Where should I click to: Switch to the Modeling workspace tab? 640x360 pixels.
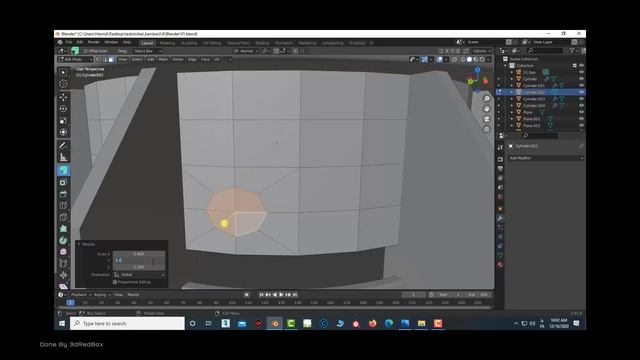[x=167, y=43]
